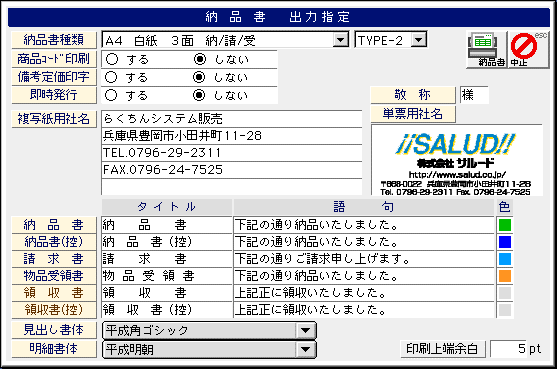Click the light blue 請求書 swatch

505,259
